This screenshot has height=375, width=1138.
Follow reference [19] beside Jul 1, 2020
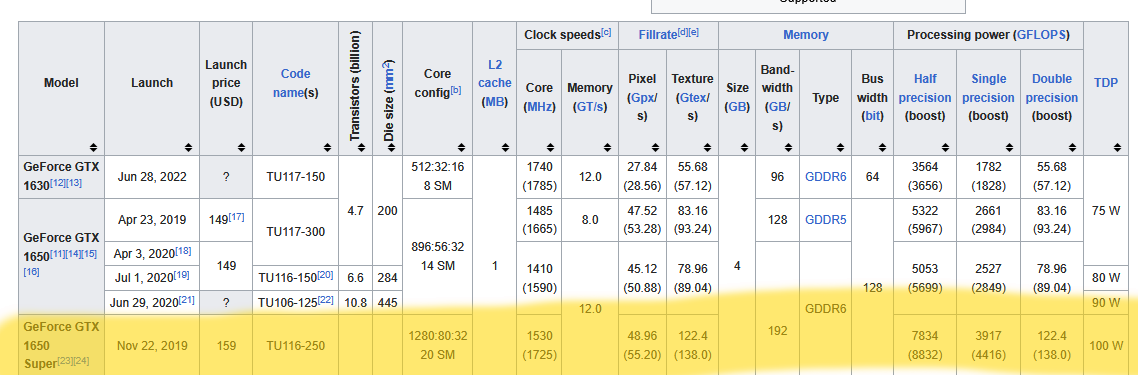tap(181, 274)
